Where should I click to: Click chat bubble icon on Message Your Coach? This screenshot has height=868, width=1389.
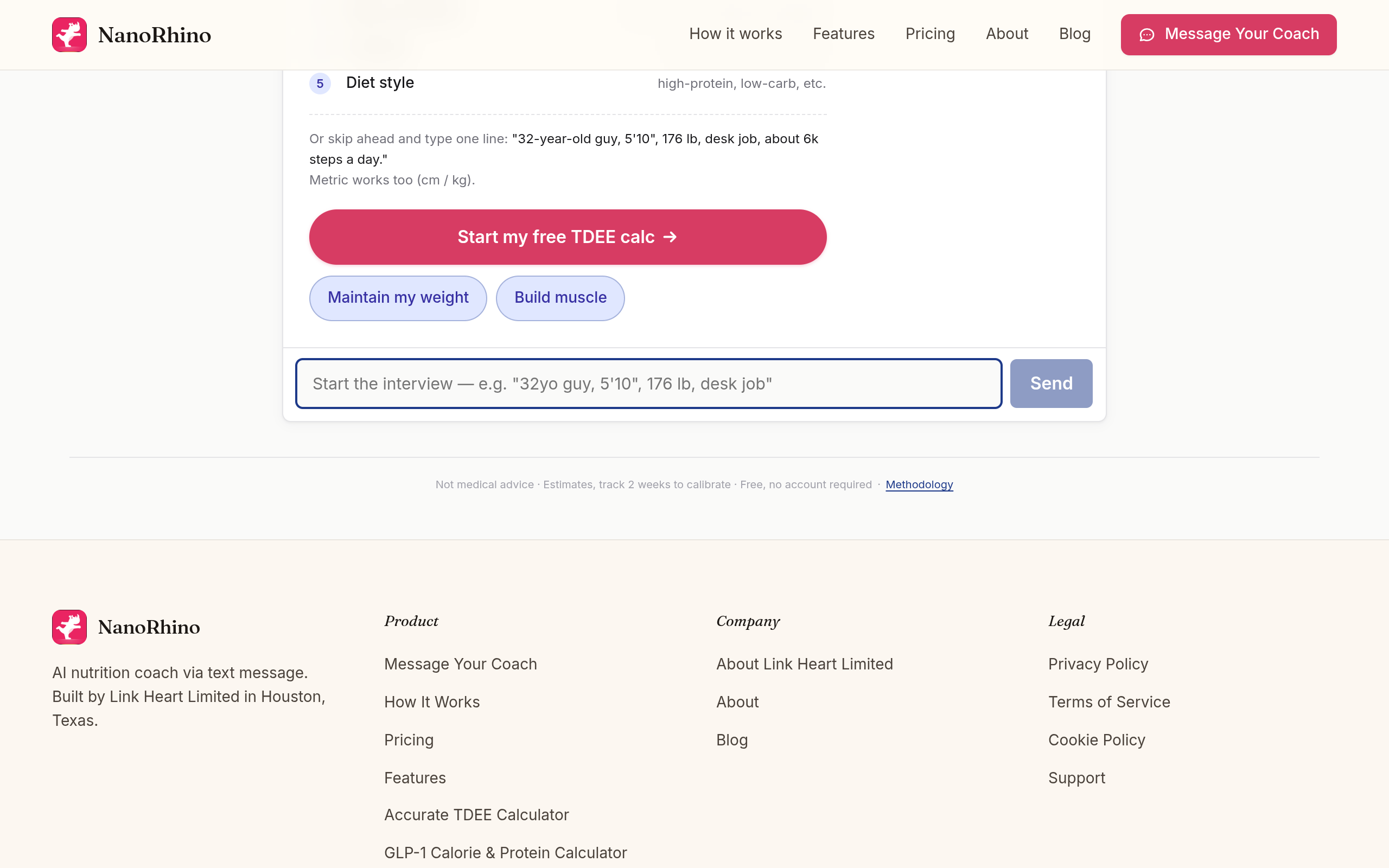coord(1146,35)
